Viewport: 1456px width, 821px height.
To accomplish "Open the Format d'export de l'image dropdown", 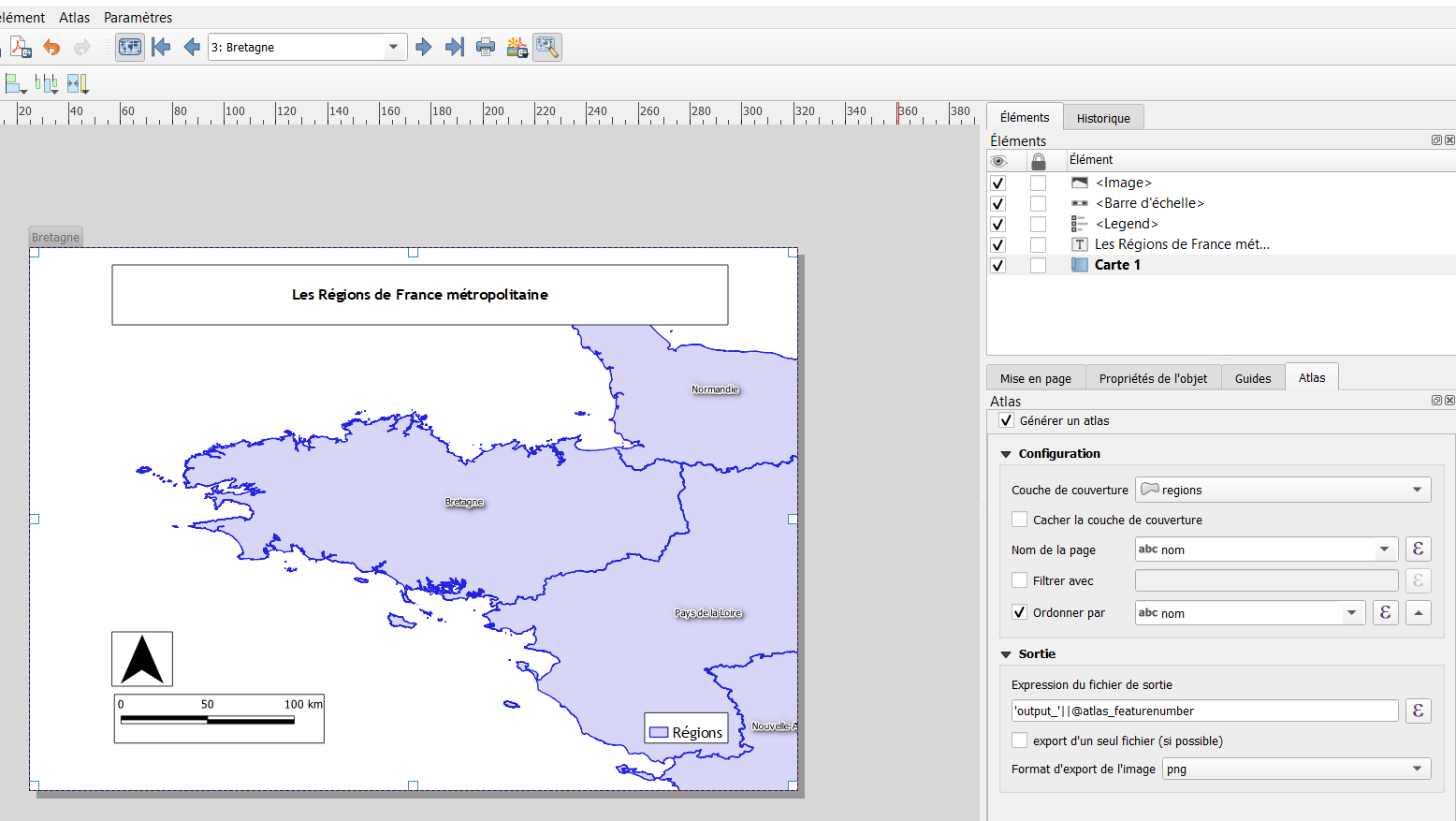I will click(x=1296, y=769).
